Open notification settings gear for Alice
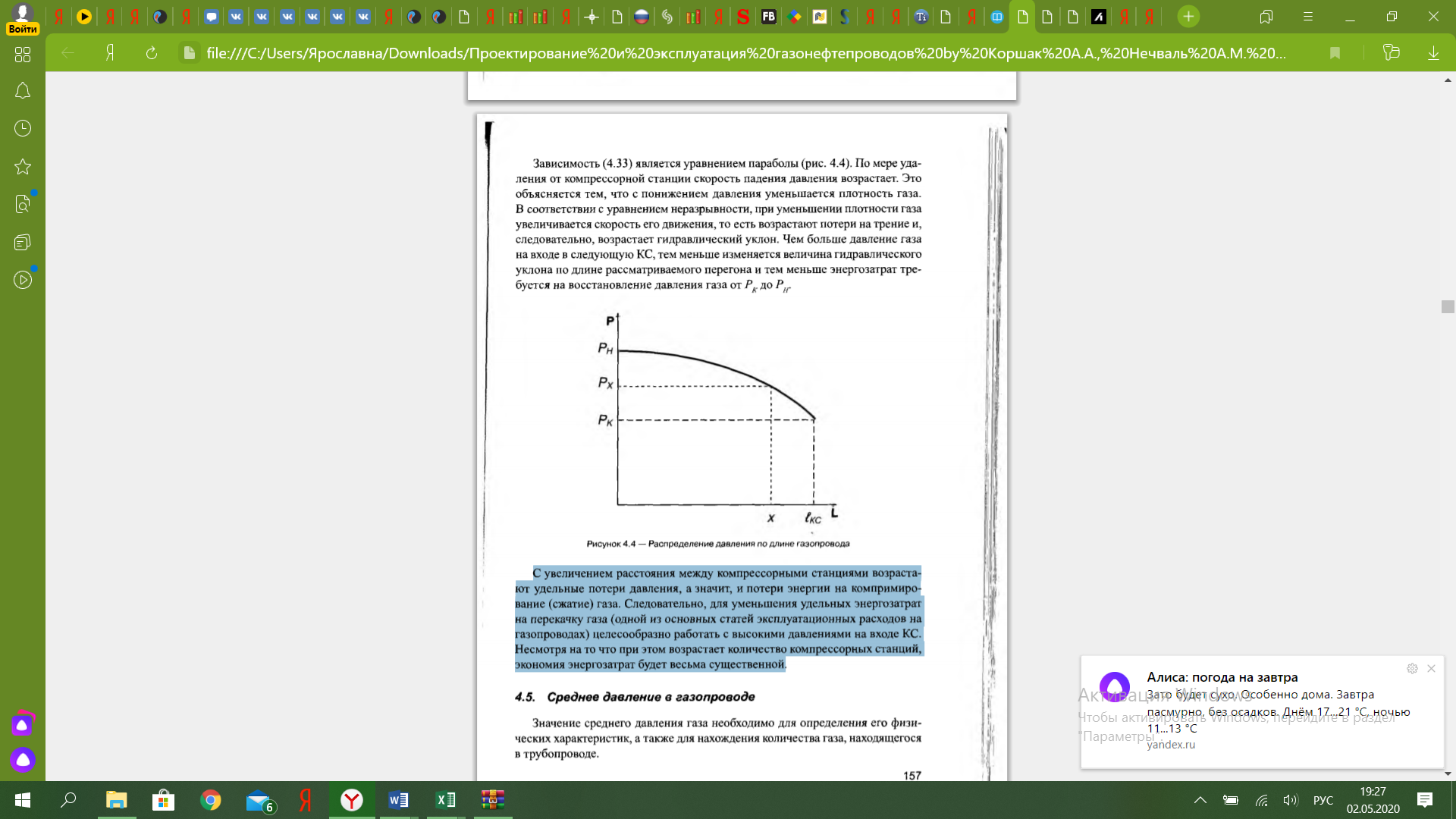Screen dimensions: 1456x819 click(1412, 669)
